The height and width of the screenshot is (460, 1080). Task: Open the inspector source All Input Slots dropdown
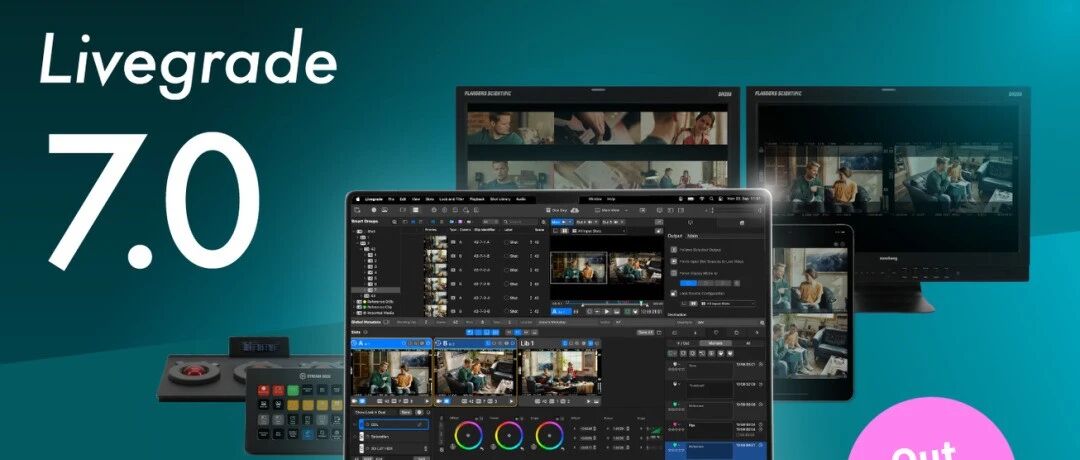[x=727, y=304]
